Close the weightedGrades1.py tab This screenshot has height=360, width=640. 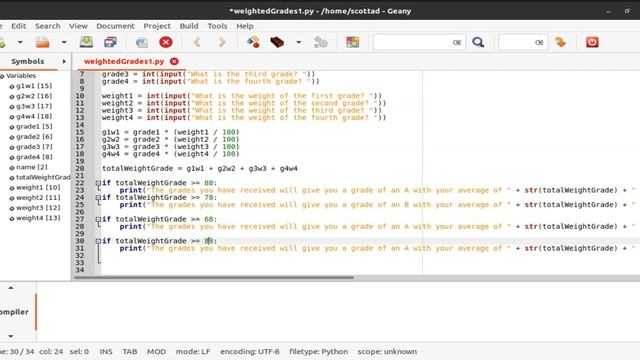pyautogui.click(x=174, y=61)
